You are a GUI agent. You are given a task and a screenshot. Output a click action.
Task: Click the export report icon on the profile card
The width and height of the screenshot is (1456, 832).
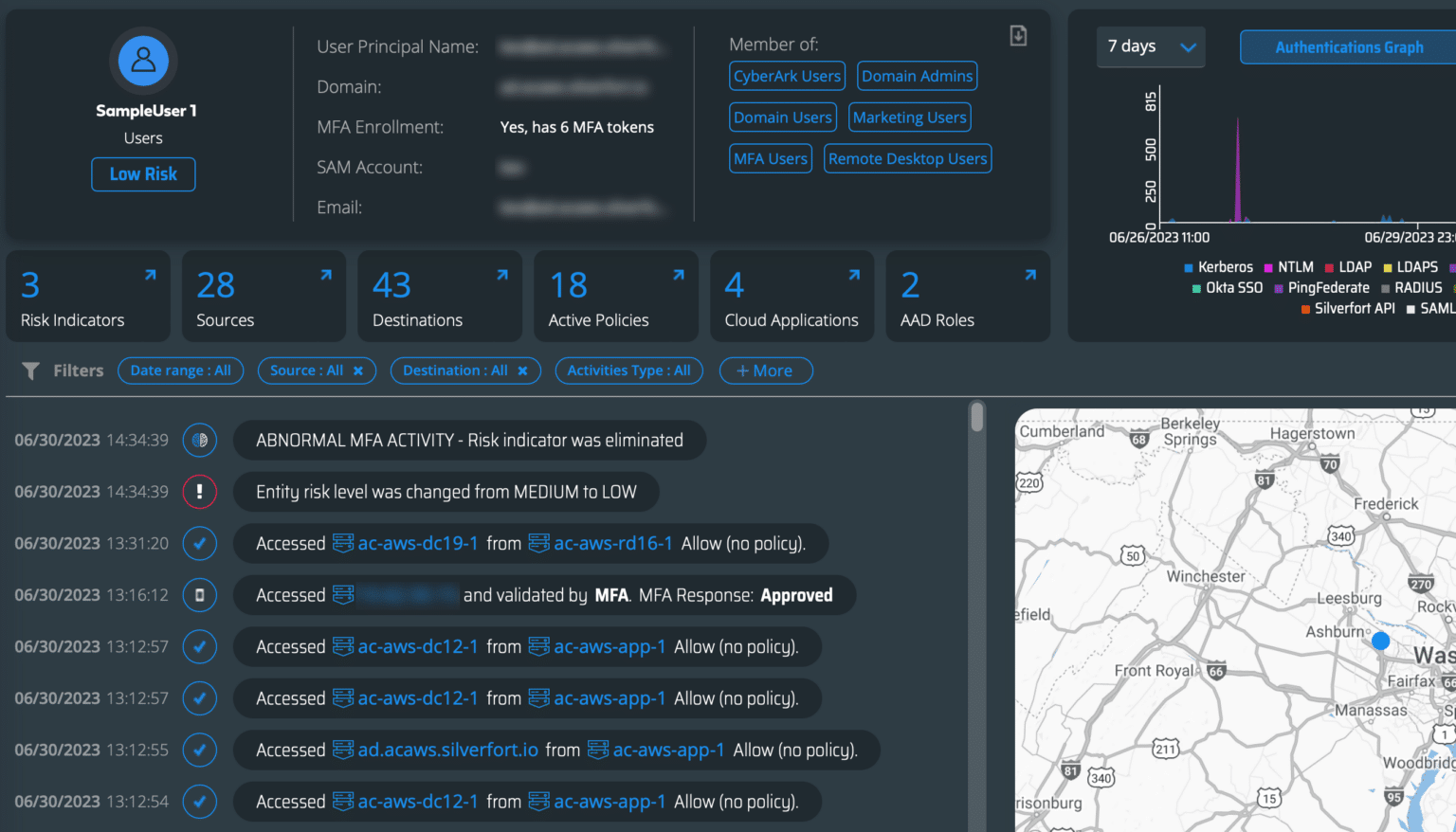pos(1018,34)
